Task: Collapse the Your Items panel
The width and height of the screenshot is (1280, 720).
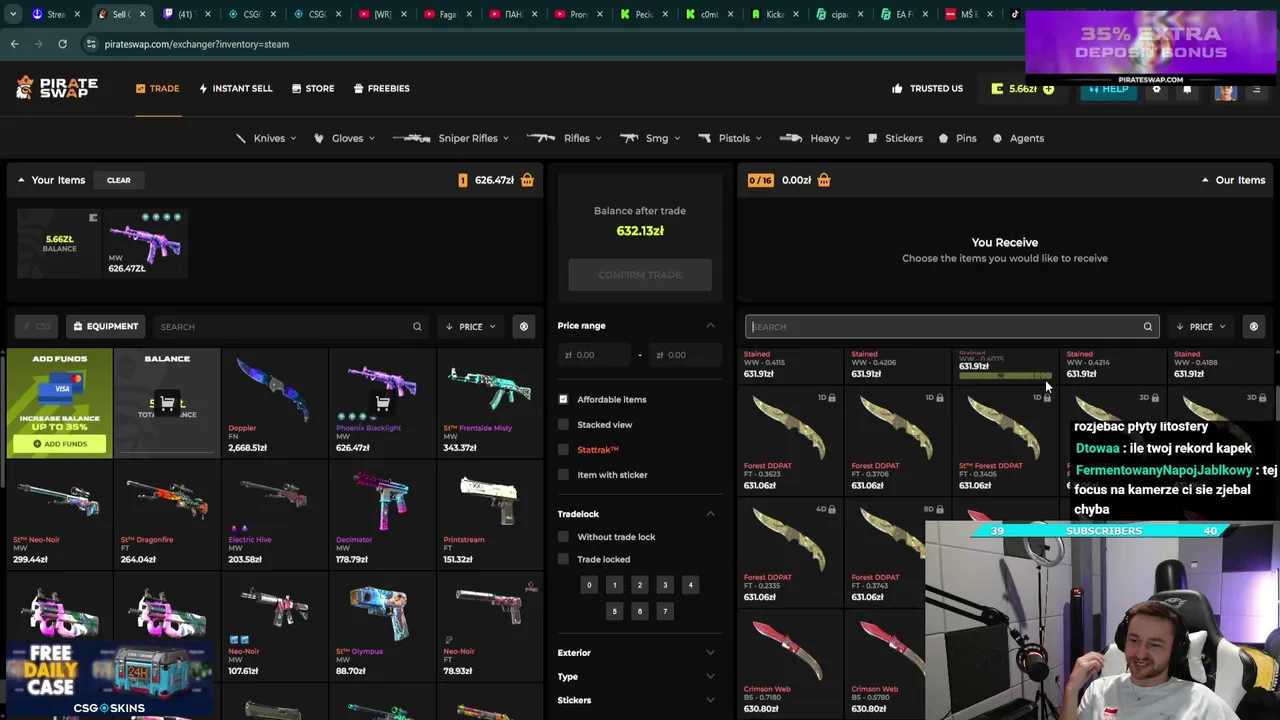Action: coord(21,180)
